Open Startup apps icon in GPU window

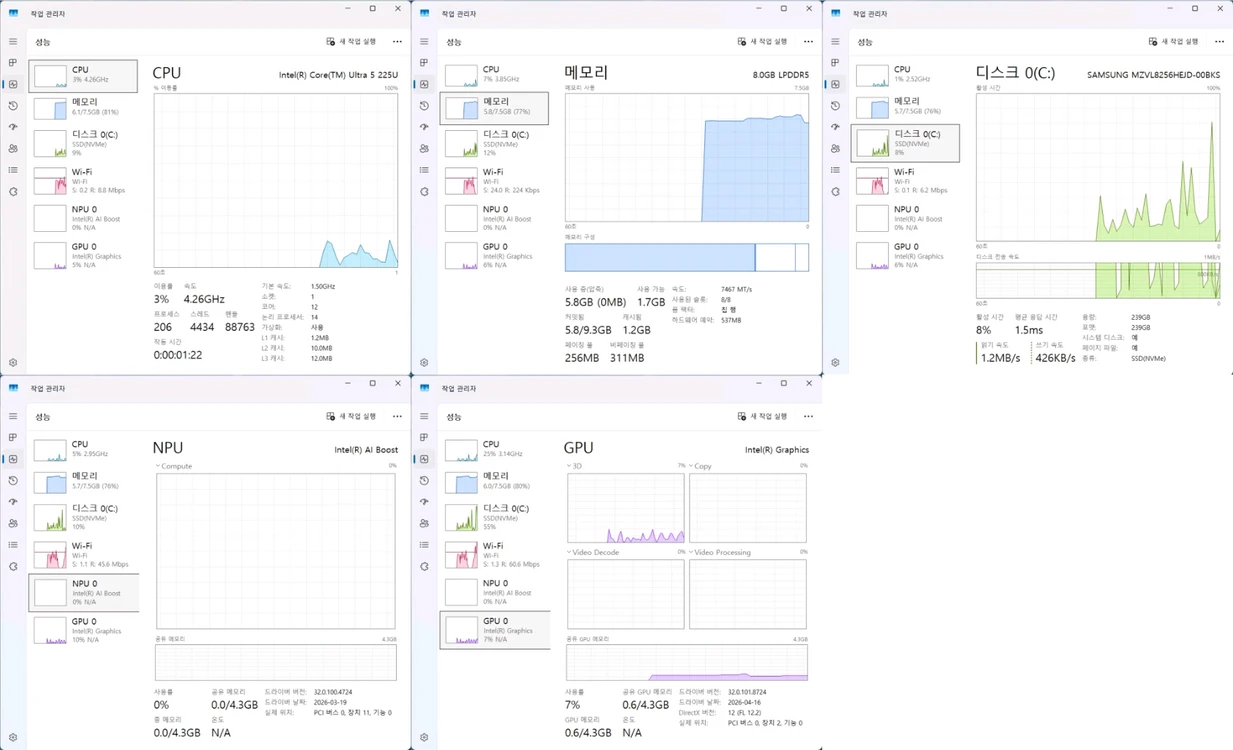click(424, 502)
